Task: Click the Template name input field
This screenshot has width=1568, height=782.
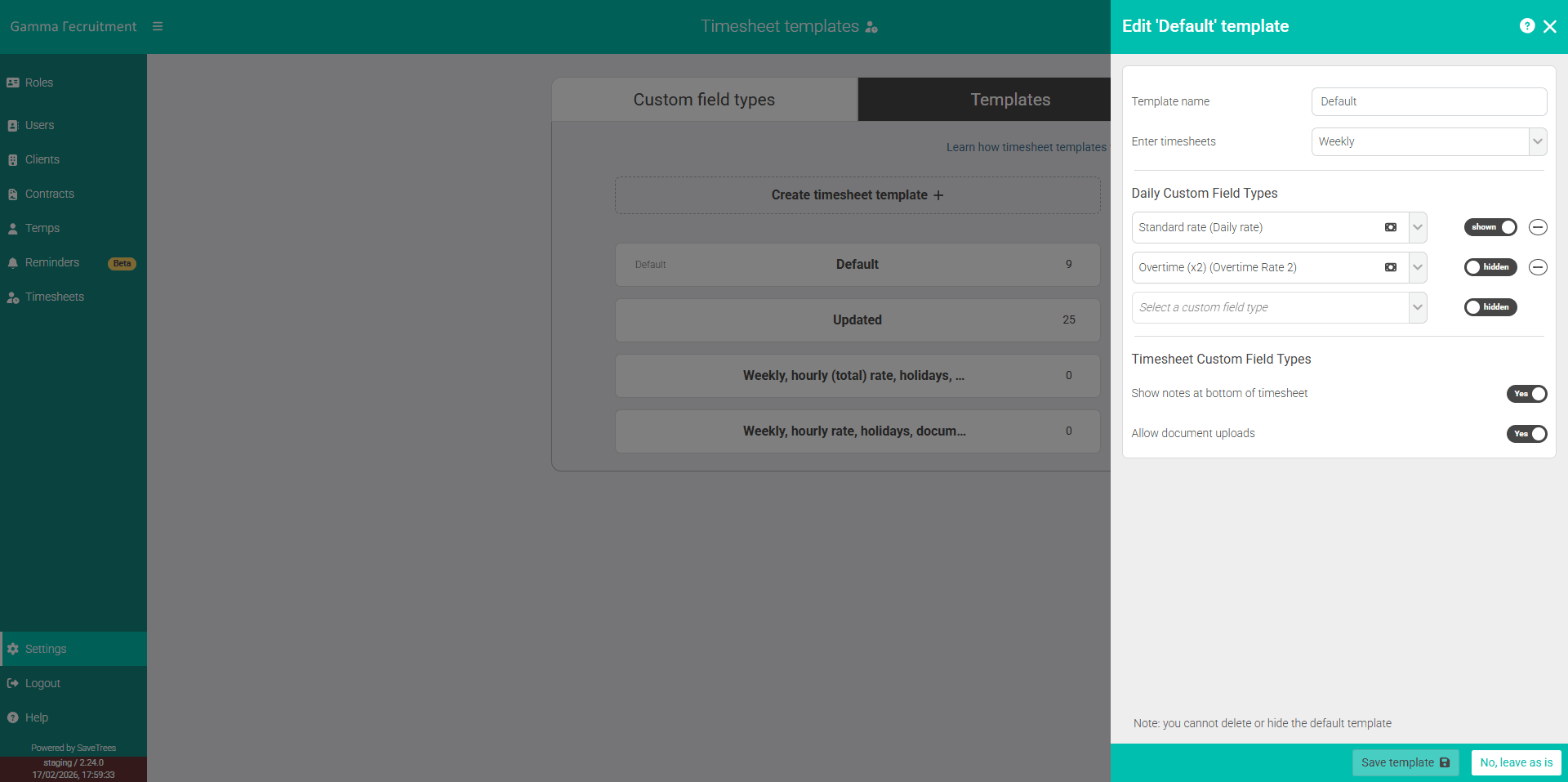Action: pyautogui.click(x=1428, y=101)
